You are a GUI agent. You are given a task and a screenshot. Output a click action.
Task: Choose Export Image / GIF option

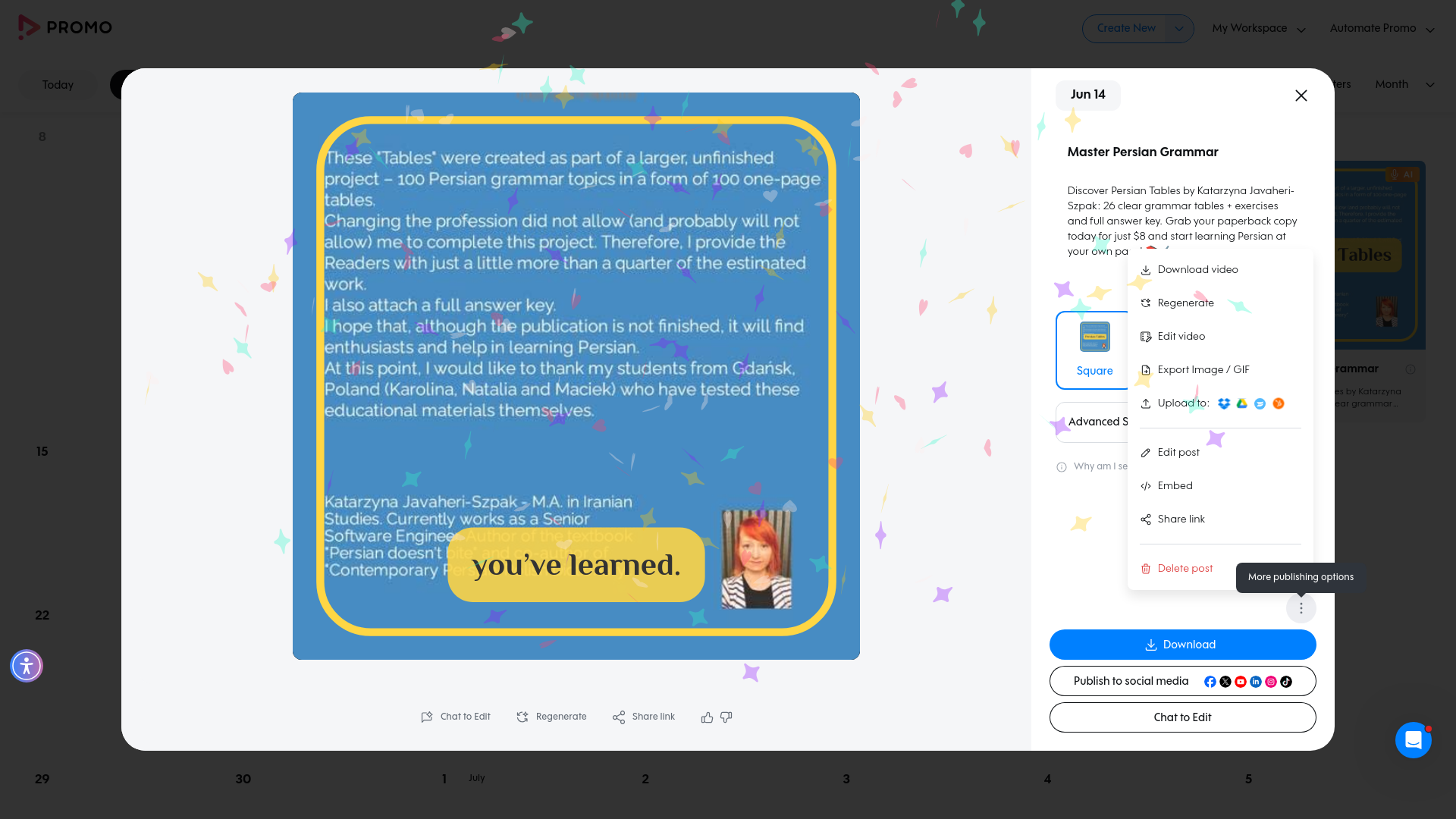pos(1219,370)
